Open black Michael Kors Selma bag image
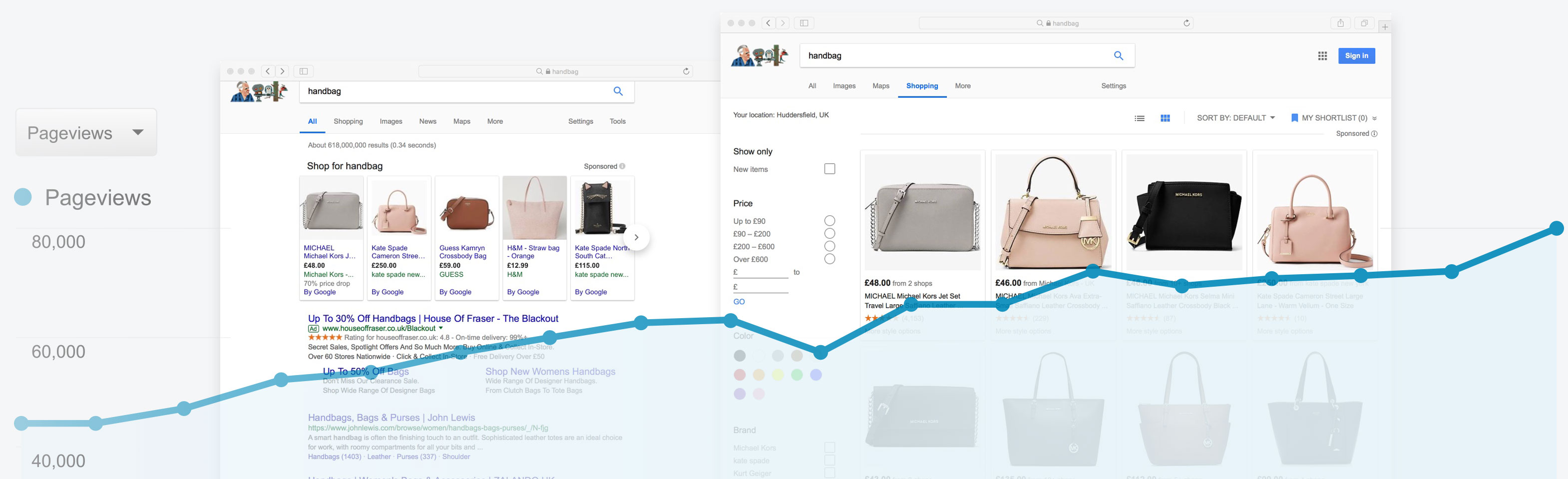Viewport: 1568px width, 479px height. click(x=1184, y=212)
